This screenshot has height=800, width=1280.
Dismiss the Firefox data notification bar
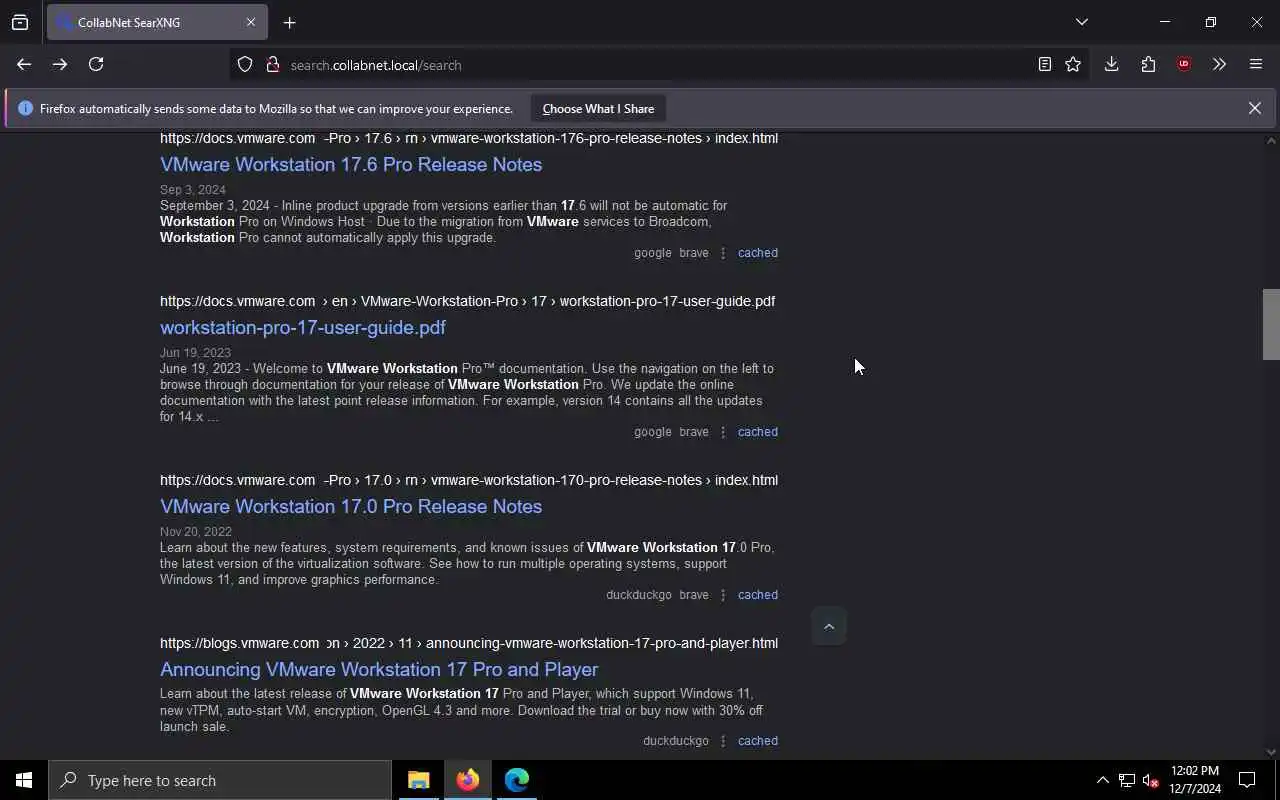(x=1254, y=108)
